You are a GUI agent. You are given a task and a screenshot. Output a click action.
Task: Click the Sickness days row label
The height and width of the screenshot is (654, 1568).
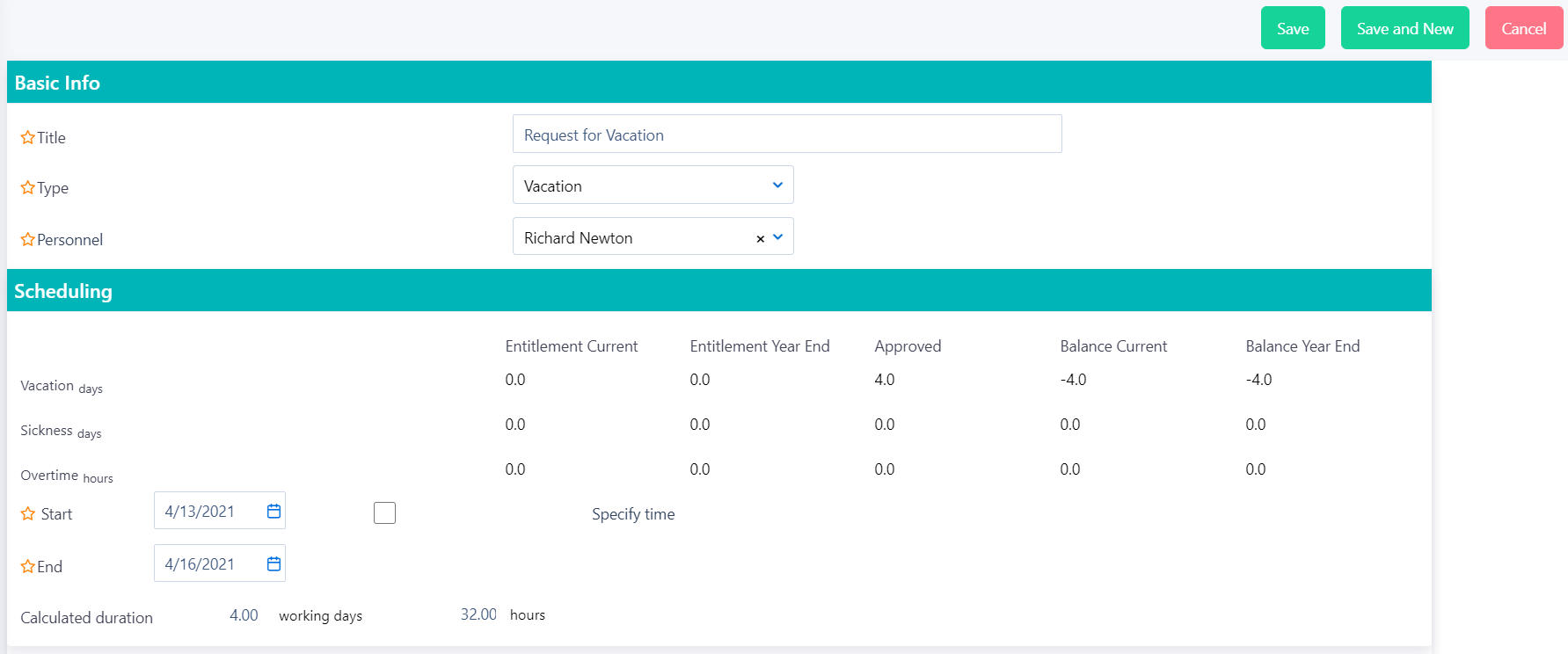(61, 432)
